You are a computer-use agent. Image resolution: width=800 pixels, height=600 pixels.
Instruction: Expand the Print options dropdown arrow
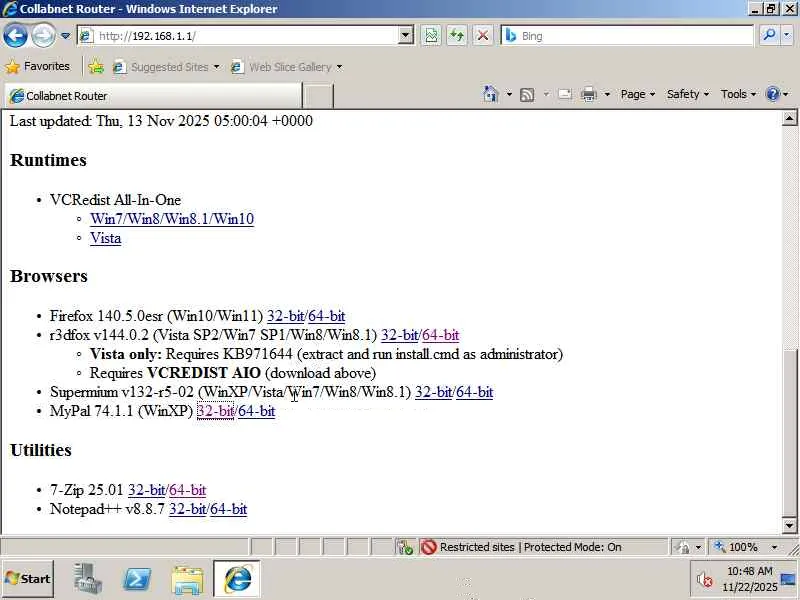[607, 94]
